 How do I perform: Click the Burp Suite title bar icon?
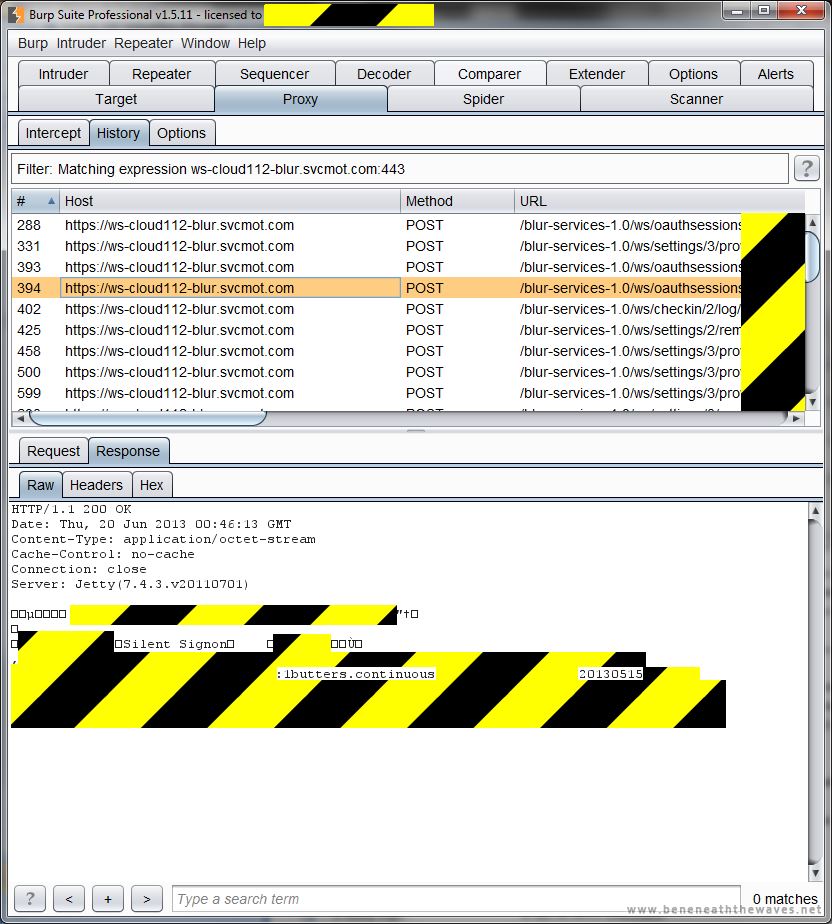tap(17, 14)
